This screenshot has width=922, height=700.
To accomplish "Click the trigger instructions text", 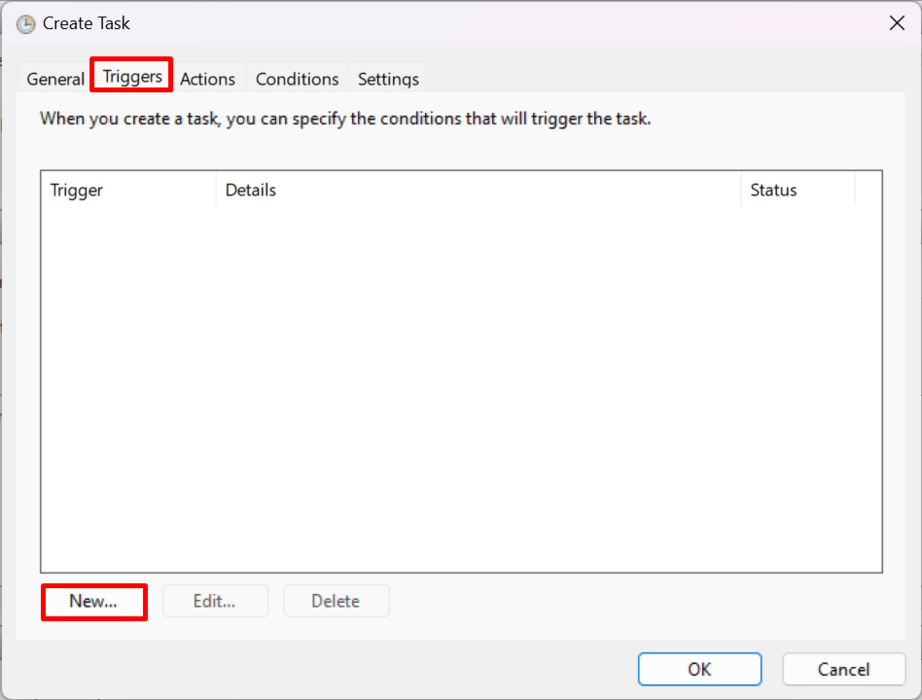I will coord(347,118).
